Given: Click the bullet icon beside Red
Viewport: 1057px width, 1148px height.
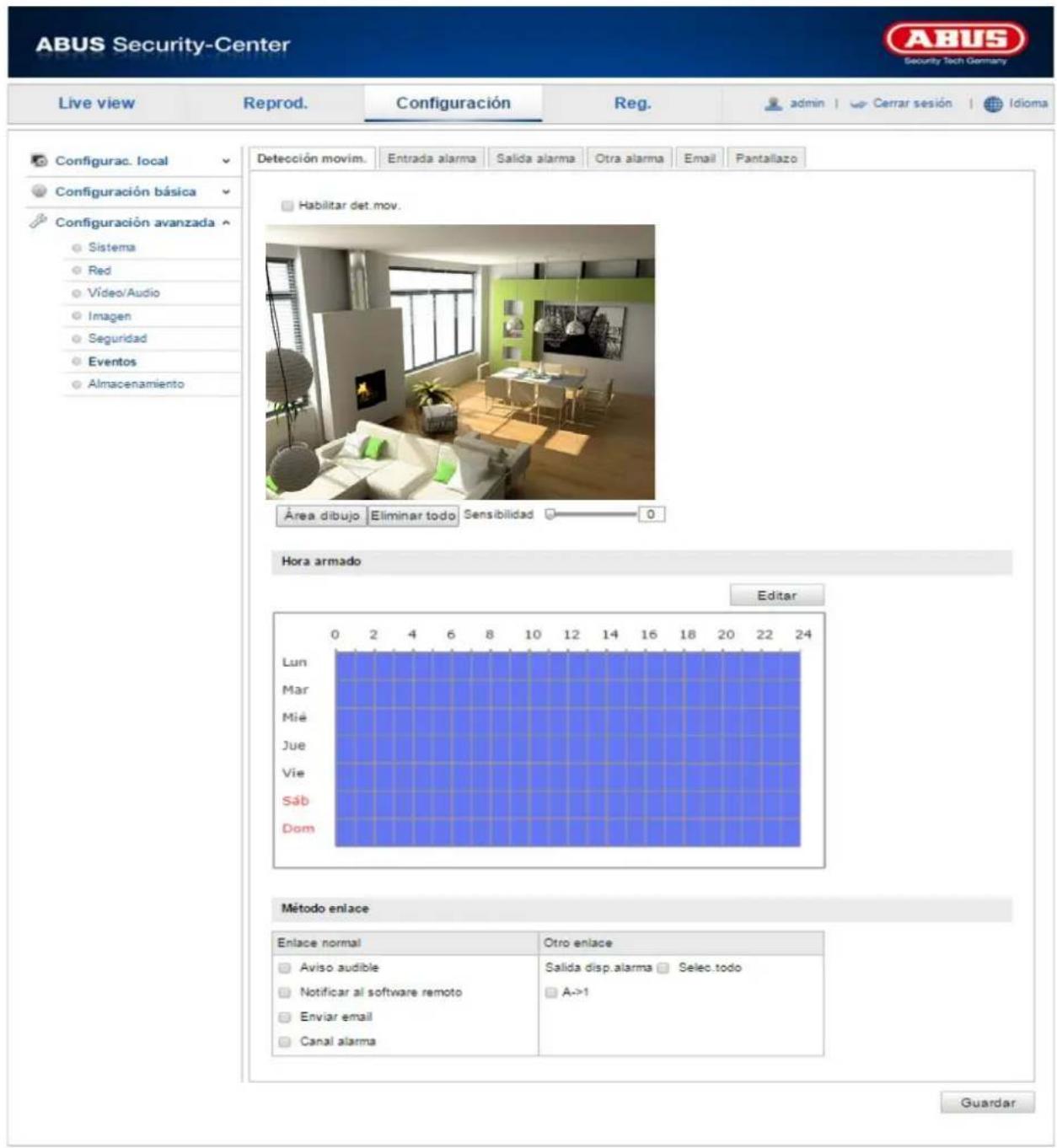Looking at the screenshot, I should (77, 271).
